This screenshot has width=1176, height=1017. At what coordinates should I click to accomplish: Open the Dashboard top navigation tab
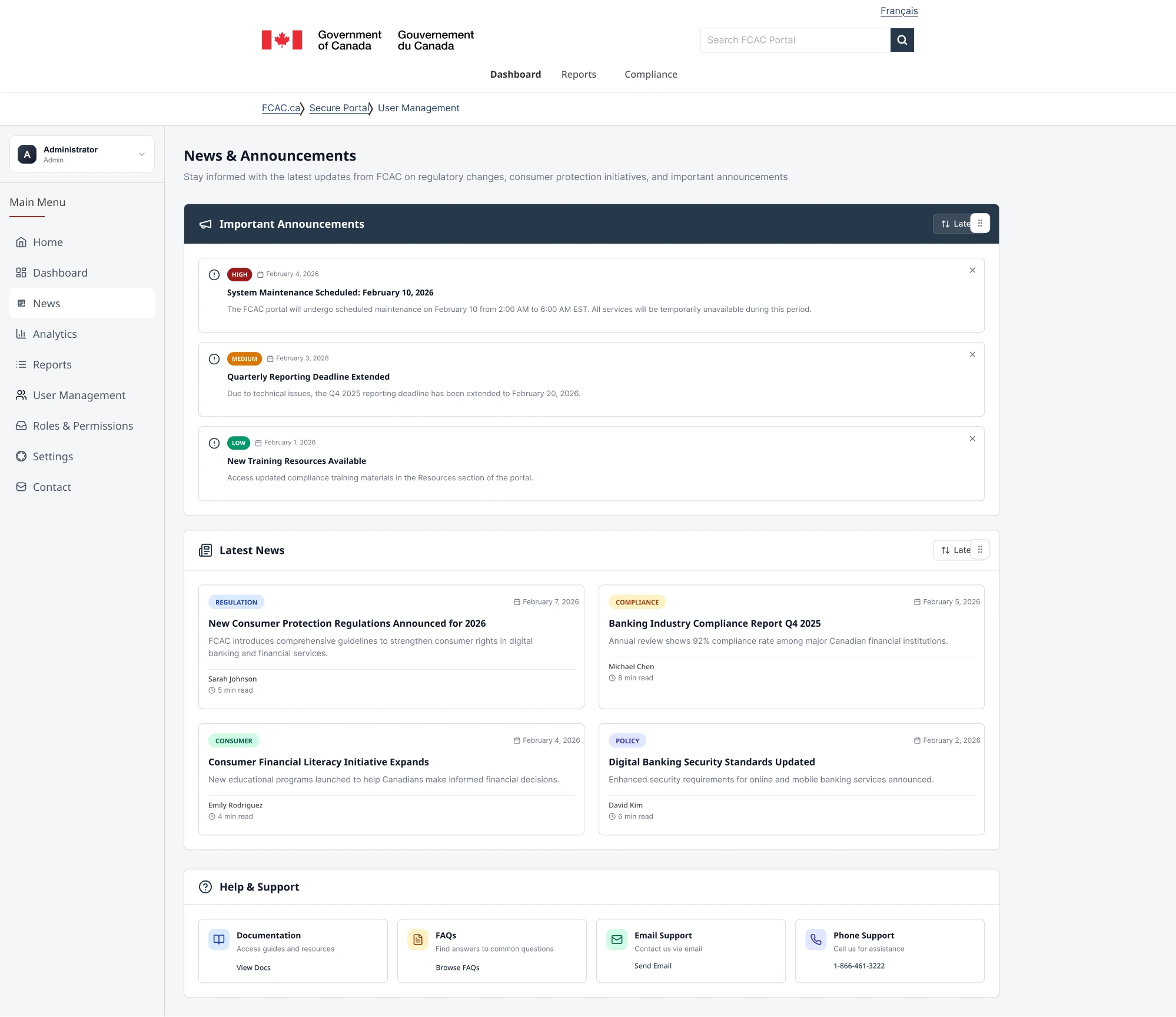pyautogui.click(x=516, y=74)
